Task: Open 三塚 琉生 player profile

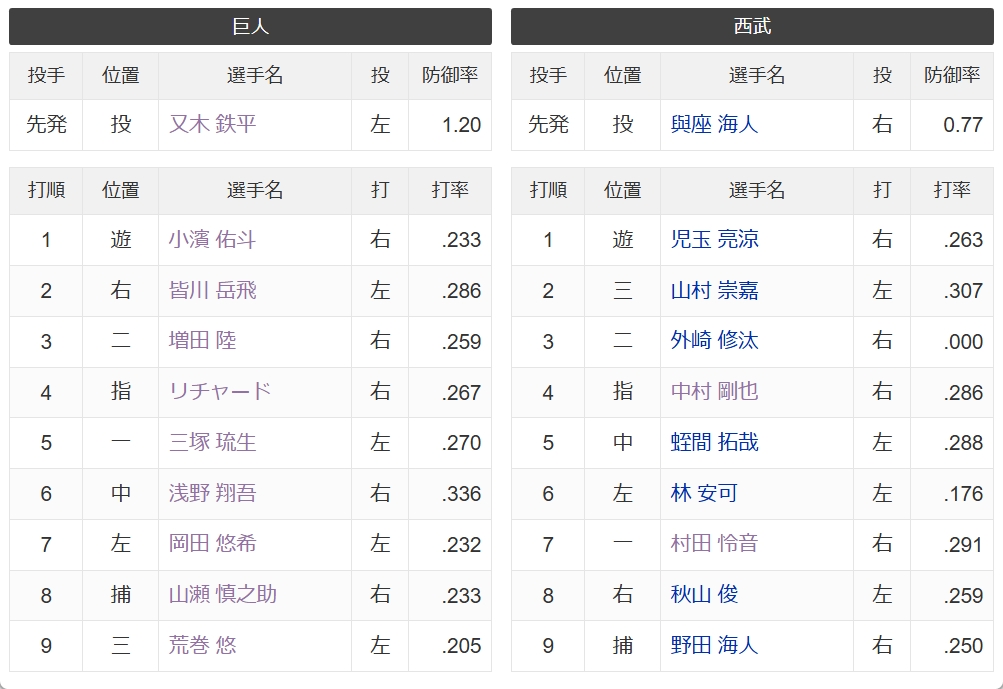Action: point(212,443)
